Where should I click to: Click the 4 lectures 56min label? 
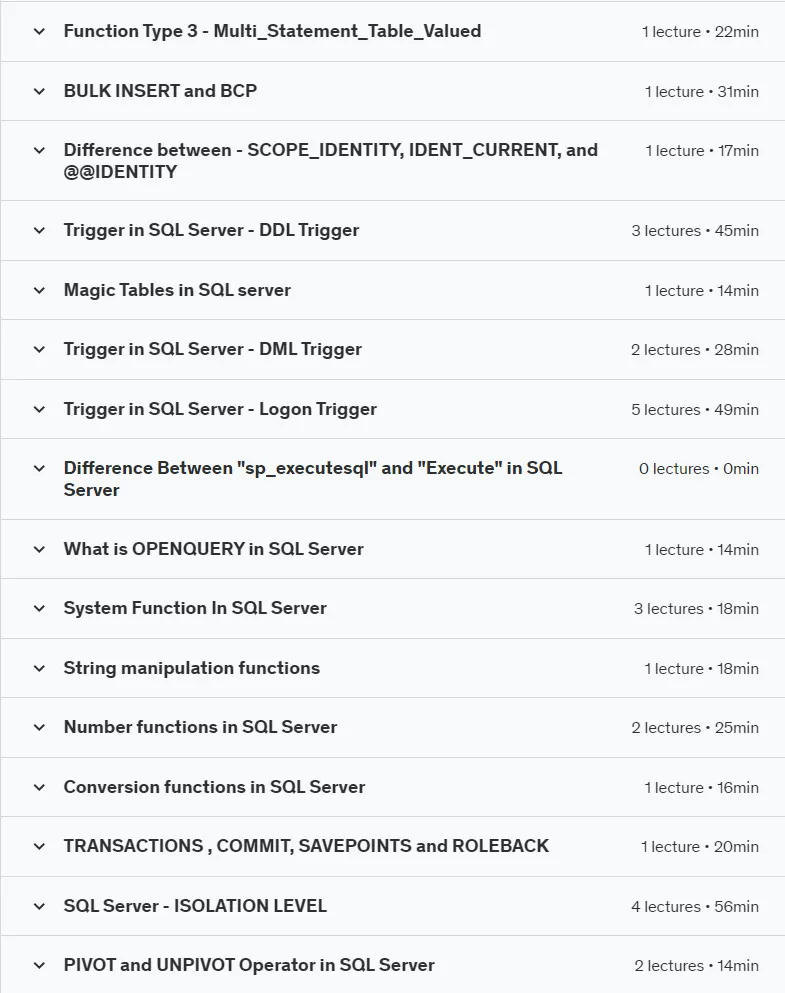pyautogui.click(x=694, y=907)
